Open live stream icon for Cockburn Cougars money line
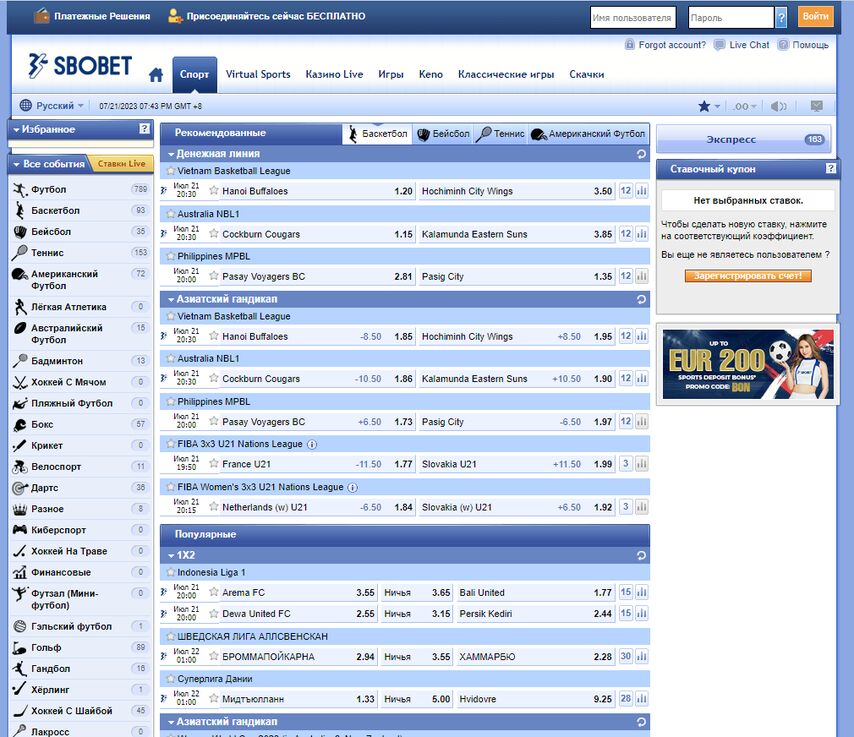 click(163, 234)
